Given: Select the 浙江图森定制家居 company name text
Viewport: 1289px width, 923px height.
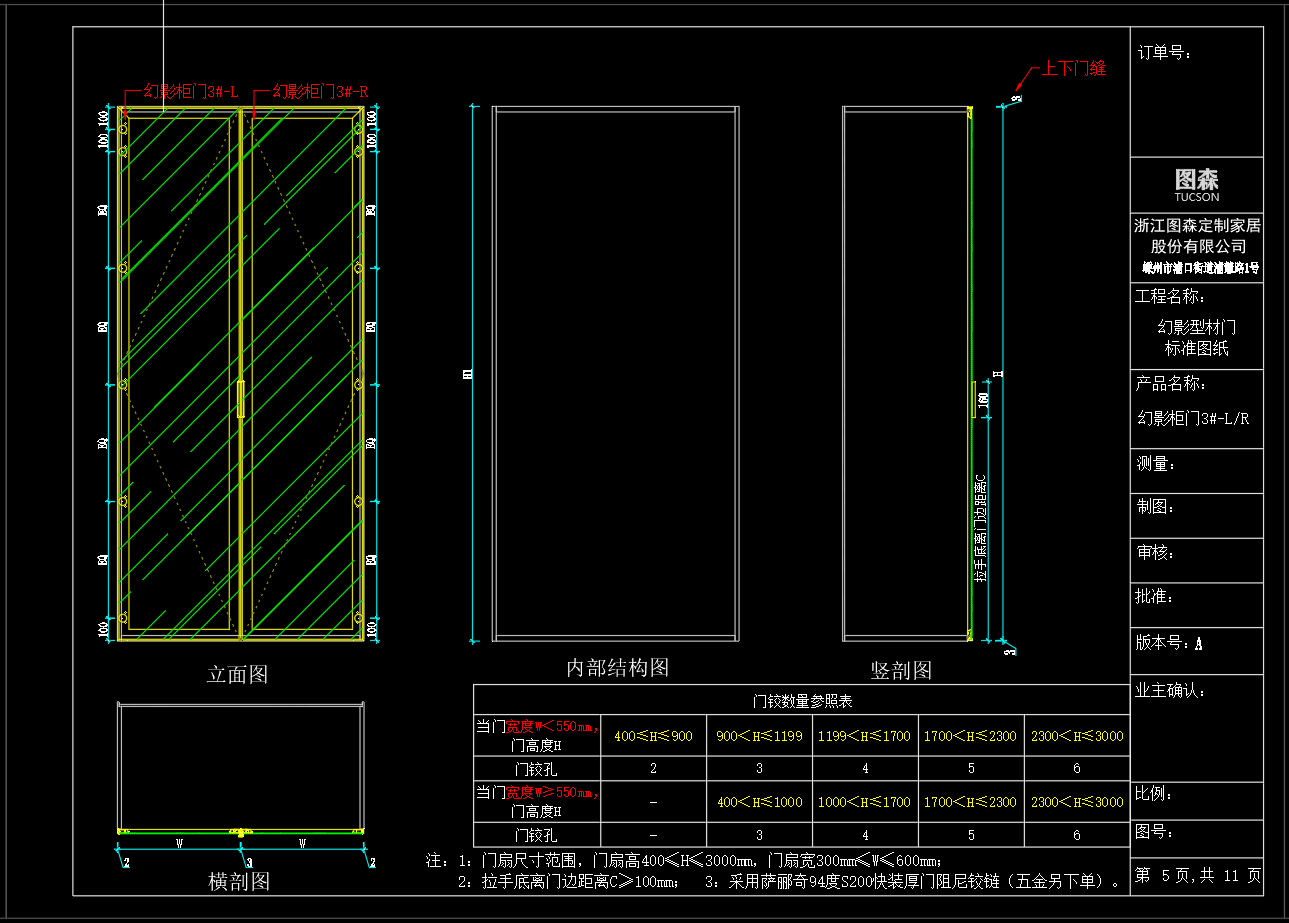Looking at the screenshot, I should tap(1197, 226).
